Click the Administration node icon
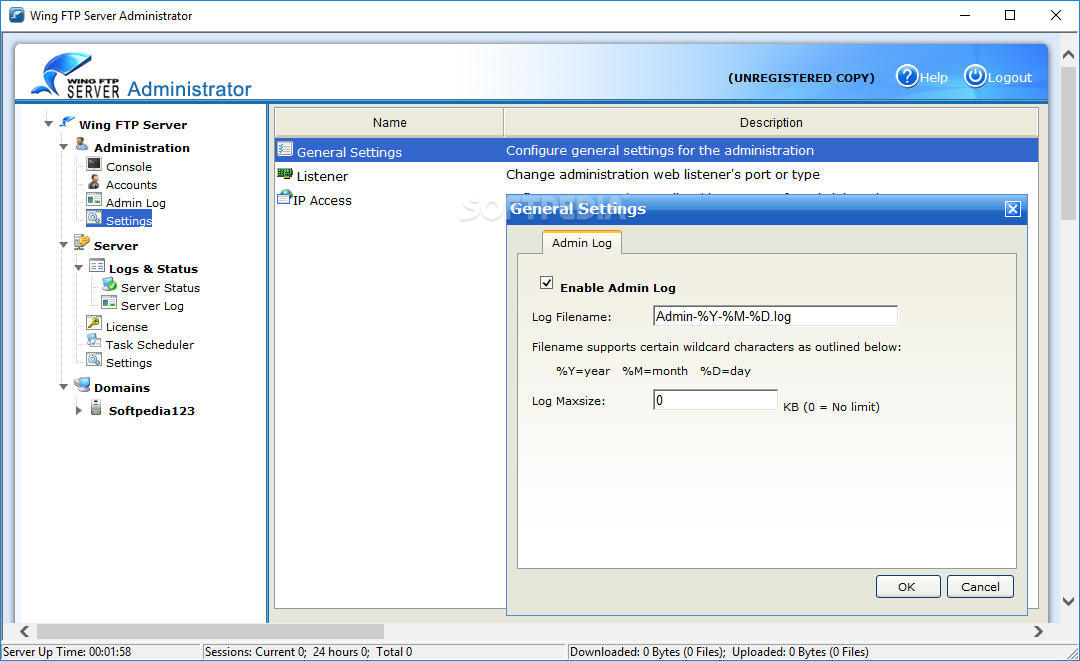Image resolution: width=1080 pixels, height=661 pixels. click(x=82, y=144)
